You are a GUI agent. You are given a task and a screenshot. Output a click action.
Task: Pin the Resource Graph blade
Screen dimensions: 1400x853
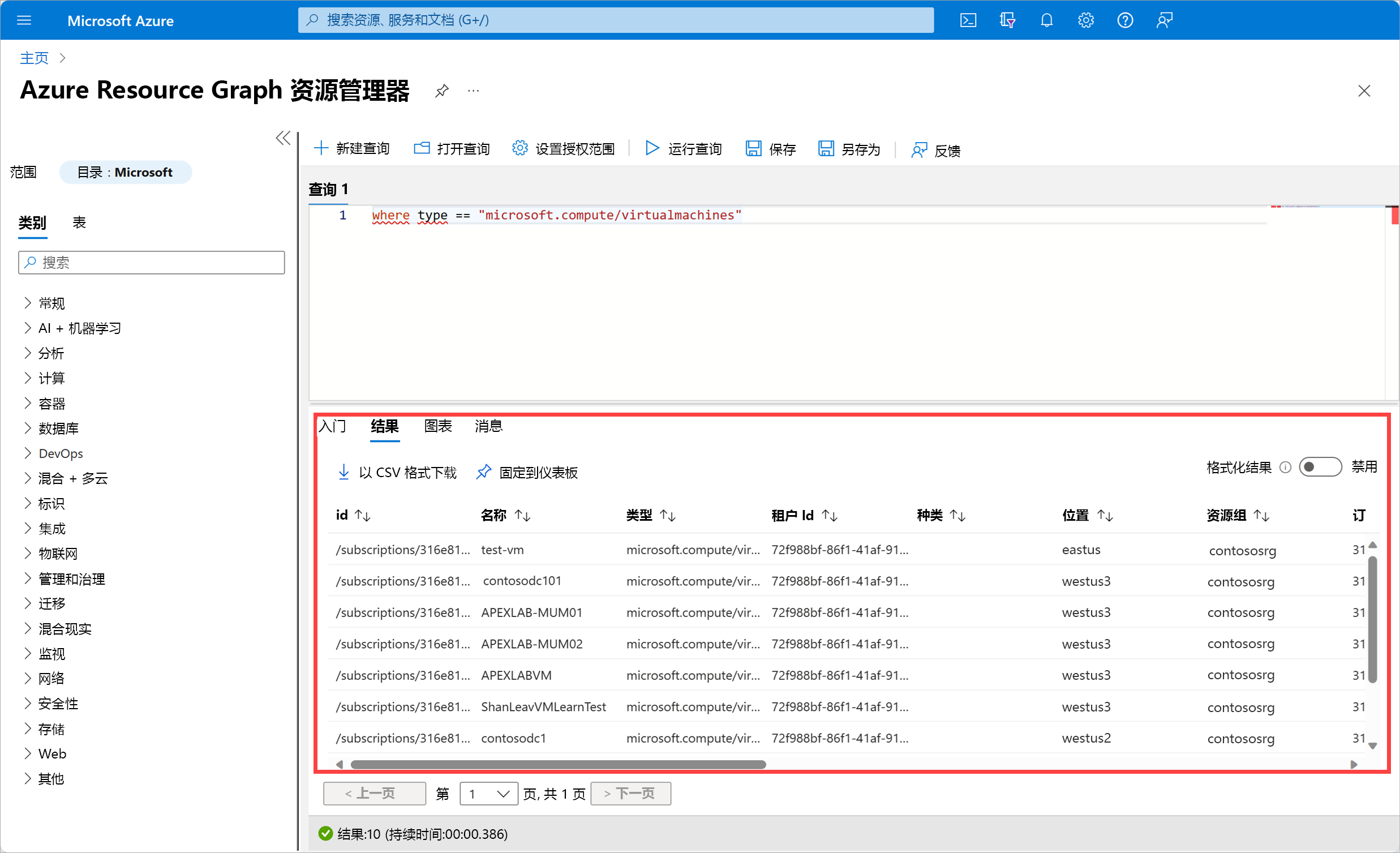point(441,91)
